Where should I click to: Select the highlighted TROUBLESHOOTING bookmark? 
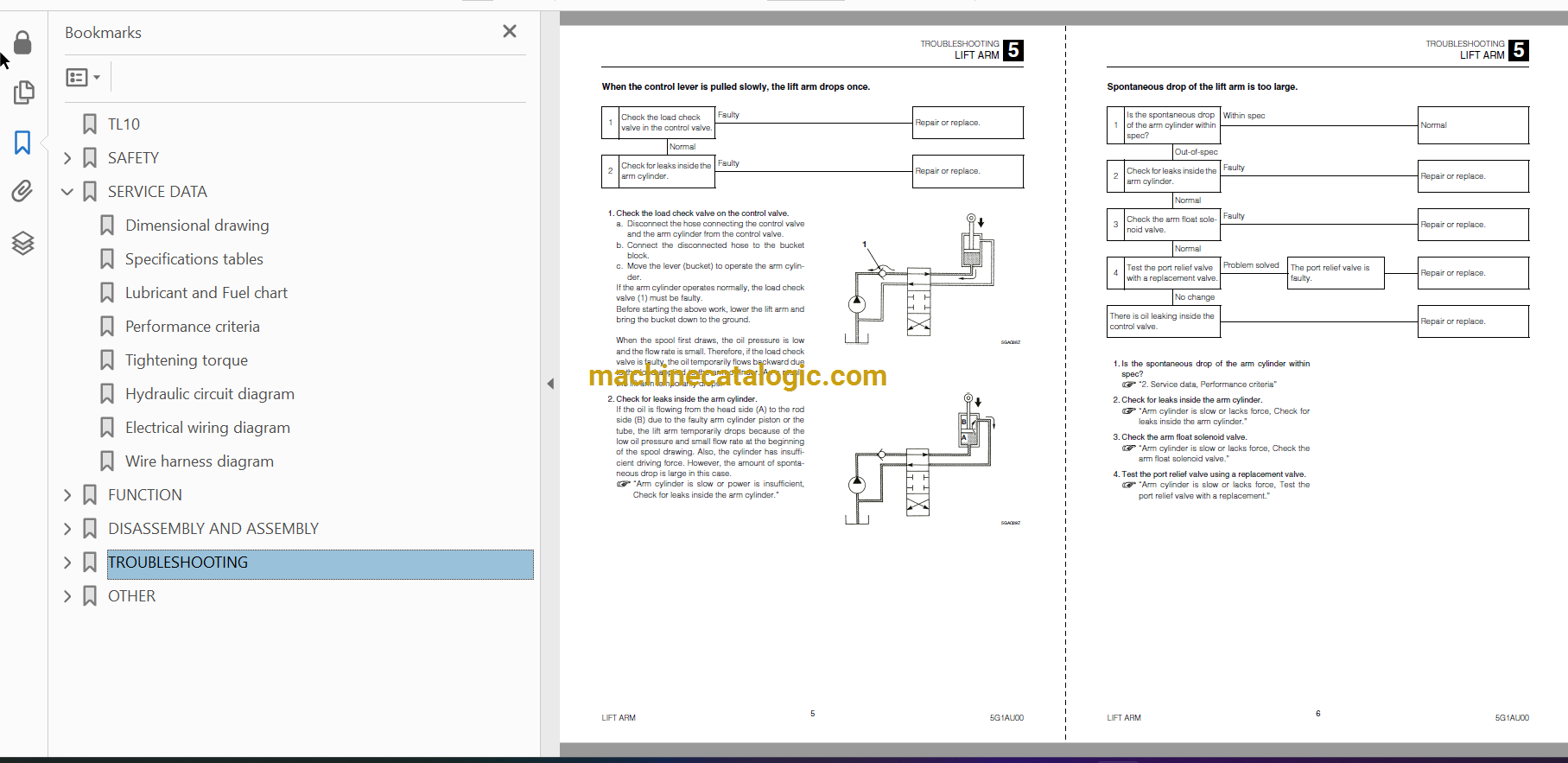[320, 563]
